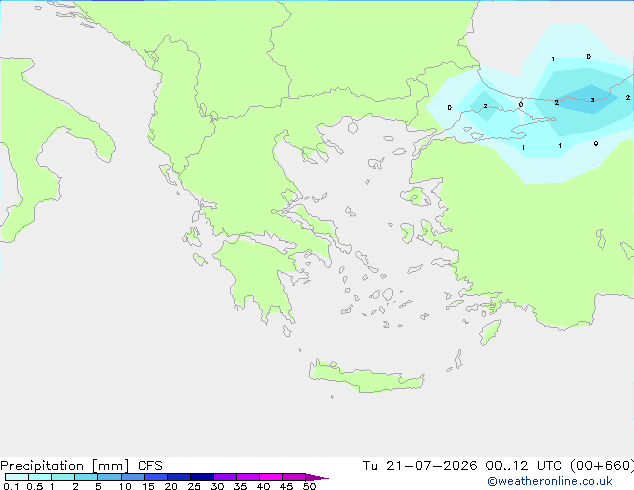Select the legend swatch between 5 and 10
This screenshot has height=490, width=634.
(x=109, y=477)
